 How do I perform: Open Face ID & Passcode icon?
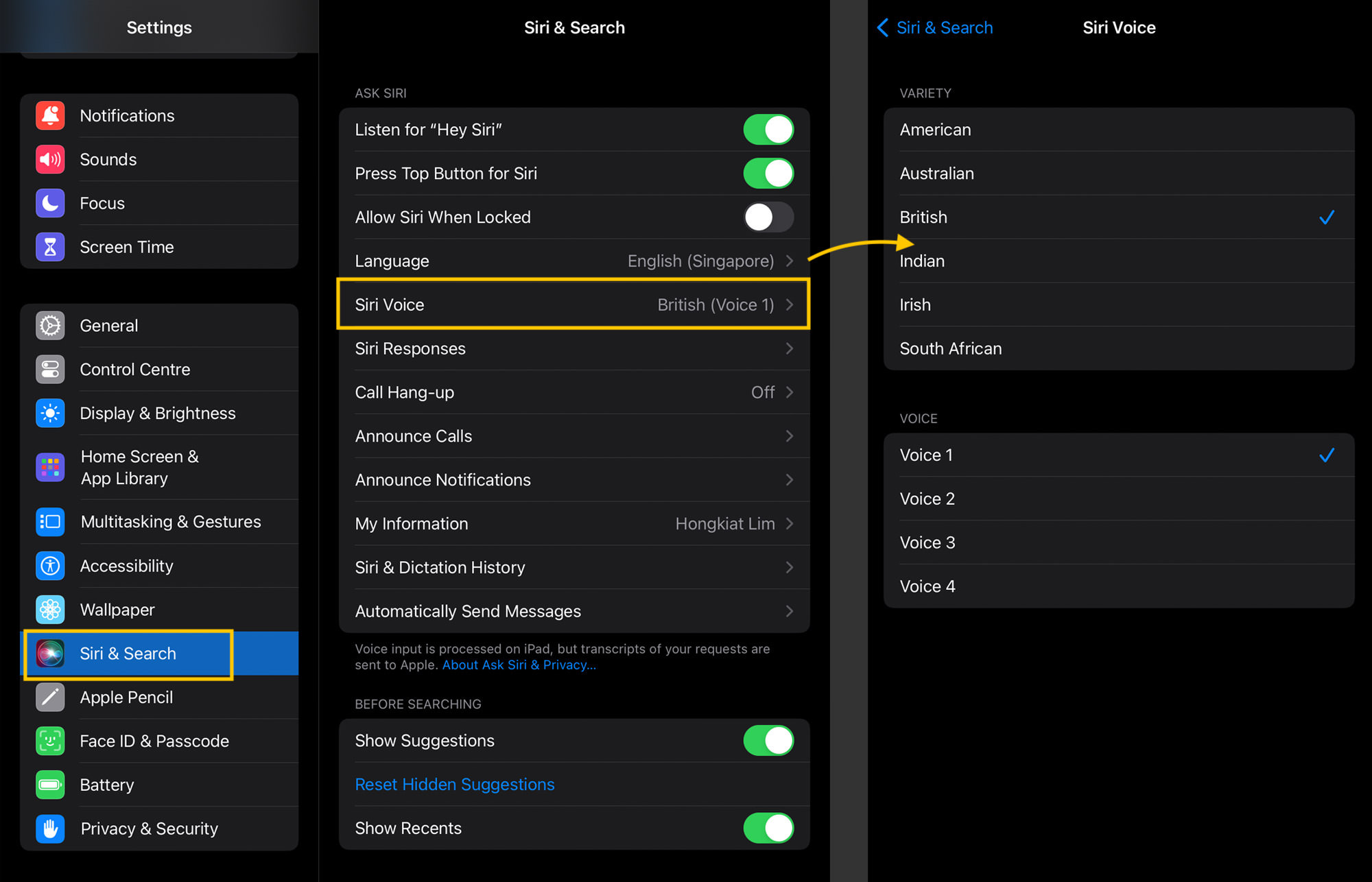50,741
